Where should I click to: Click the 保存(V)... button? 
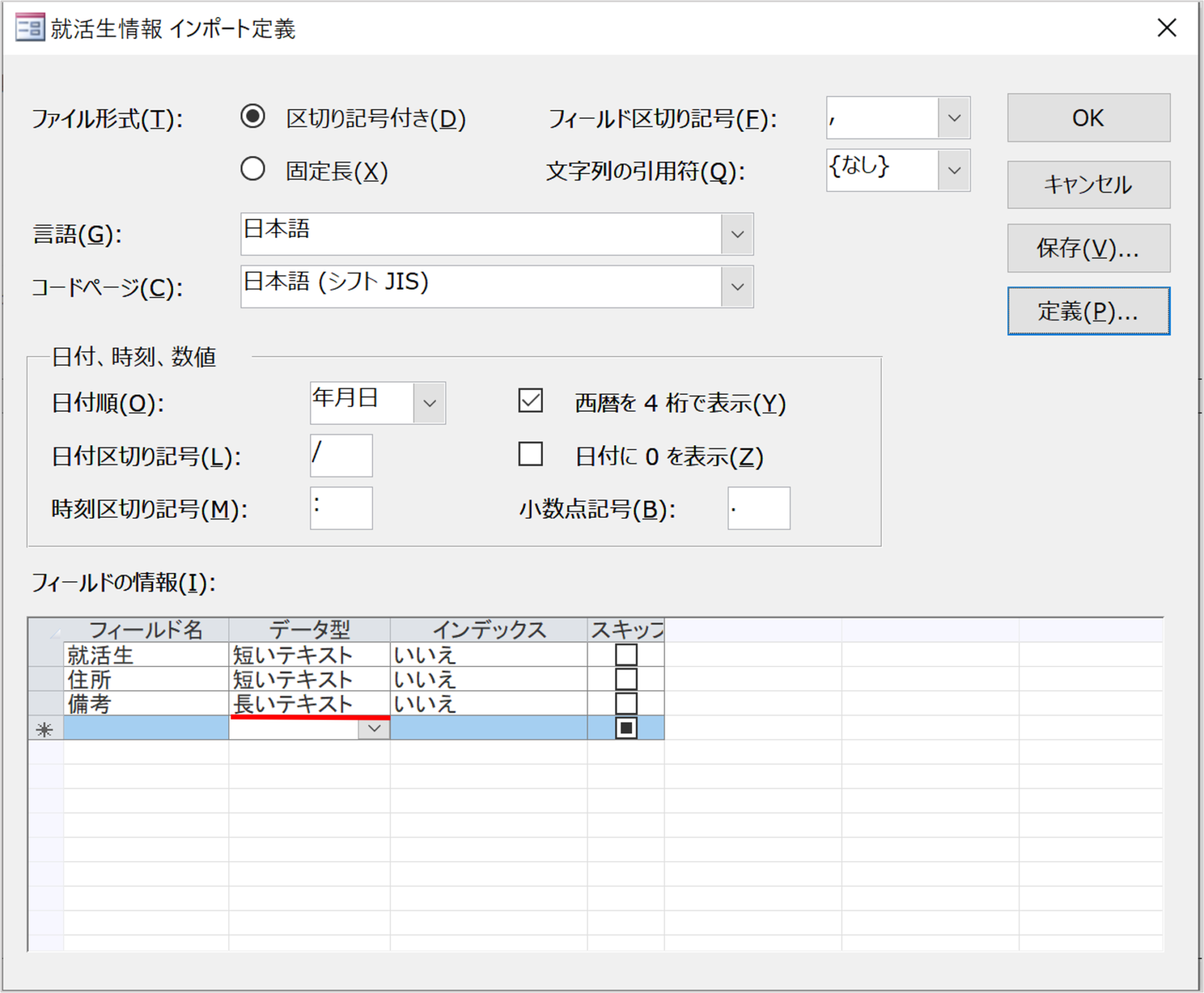1089,248
